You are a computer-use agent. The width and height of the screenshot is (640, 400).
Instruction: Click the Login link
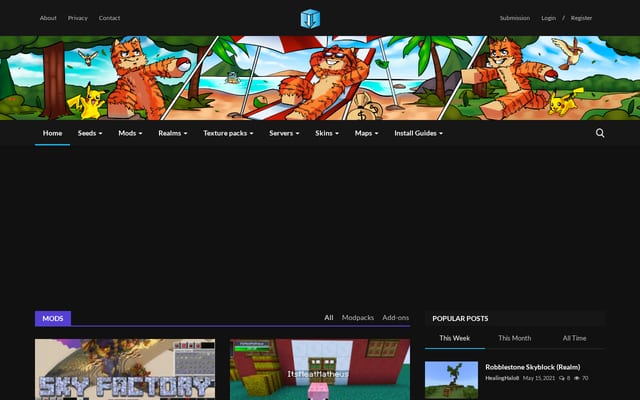[x=548, y=18]
